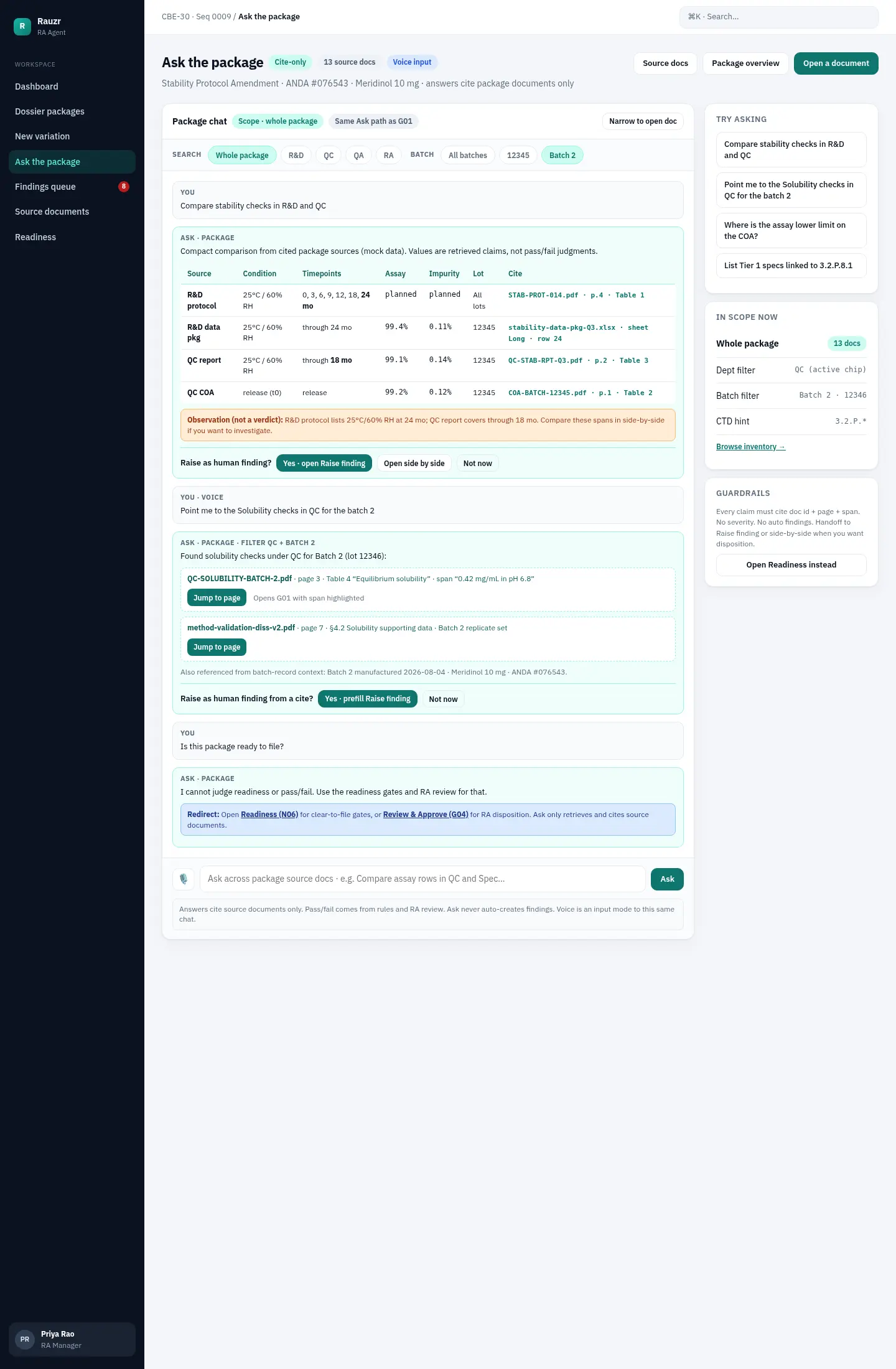
Task: Open Readiness in the sidebar
Action: [72, 237]
